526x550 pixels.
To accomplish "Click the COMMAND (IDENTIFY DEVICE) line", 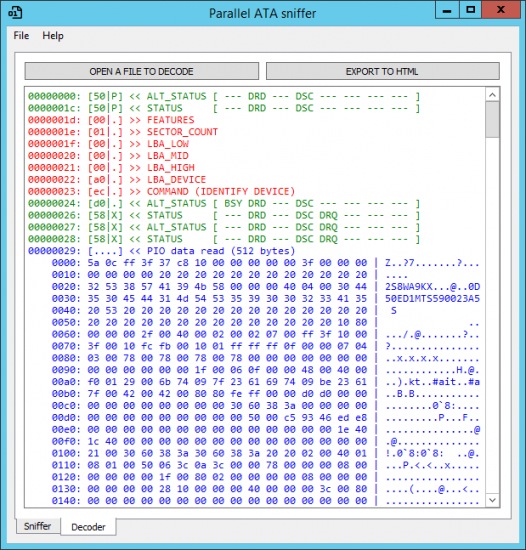I will (162, 192).
